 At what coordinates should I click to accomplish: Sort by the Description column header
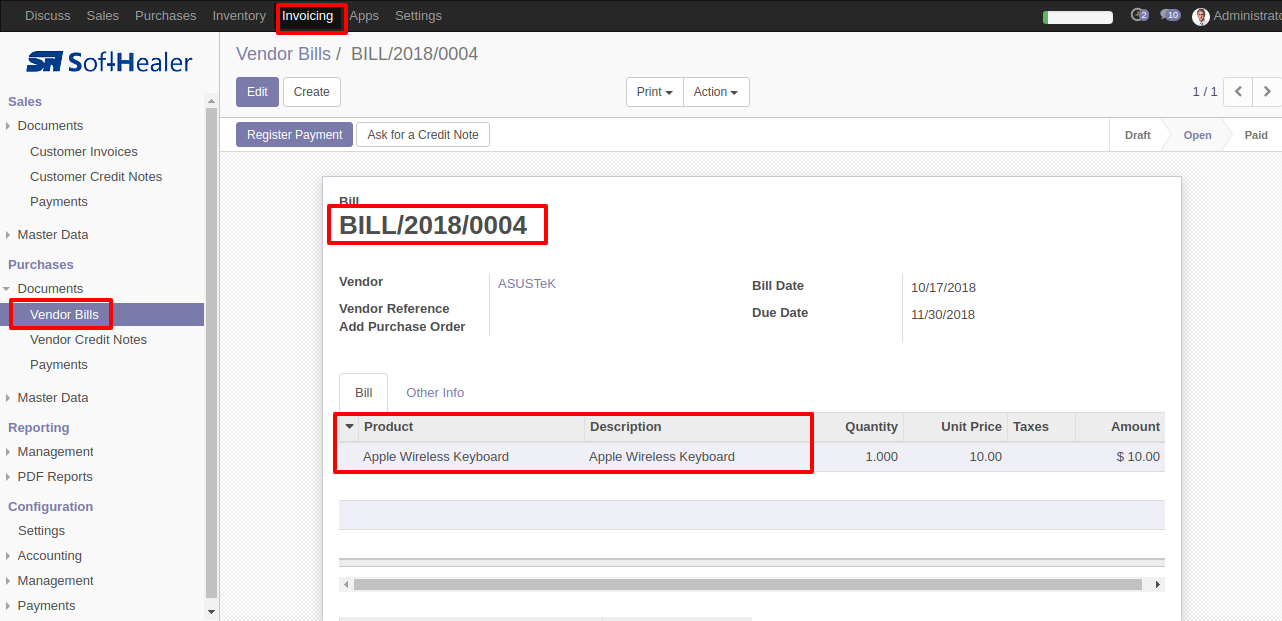(698, 427)
